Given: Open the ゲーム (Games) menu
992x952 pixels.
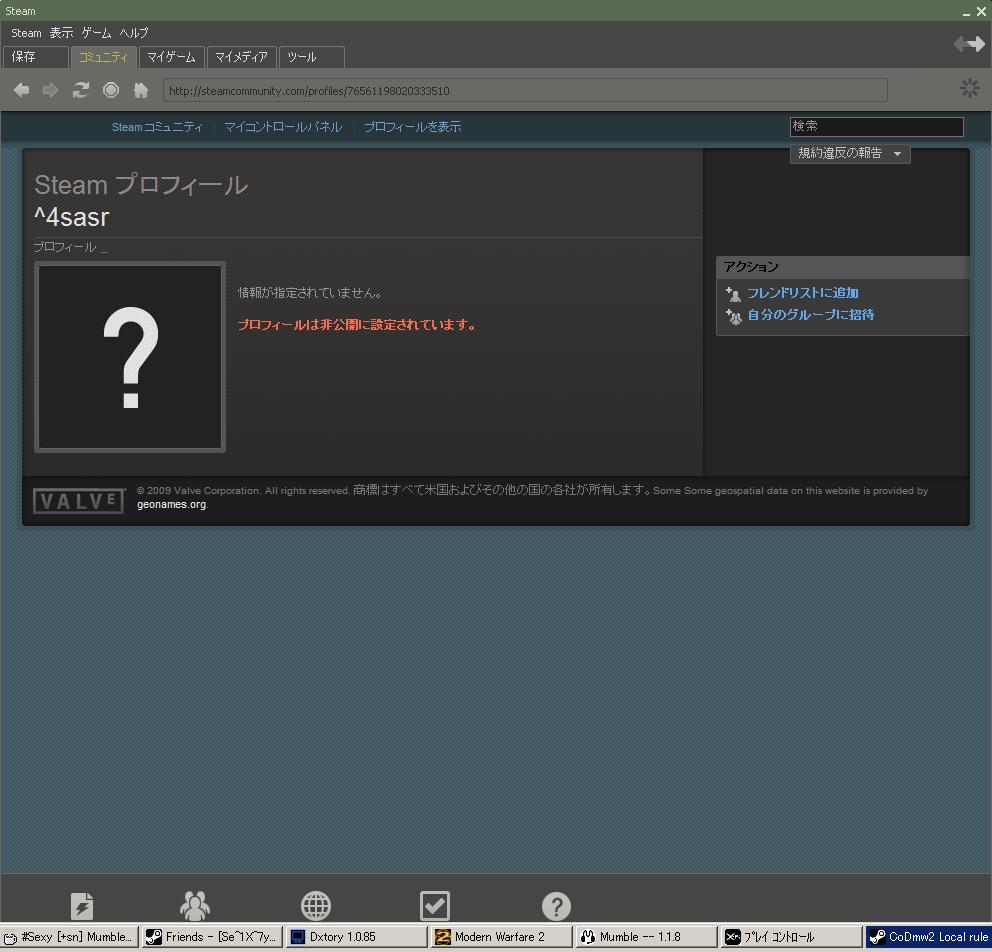Looking at the screenshot, I should point(96,33).
